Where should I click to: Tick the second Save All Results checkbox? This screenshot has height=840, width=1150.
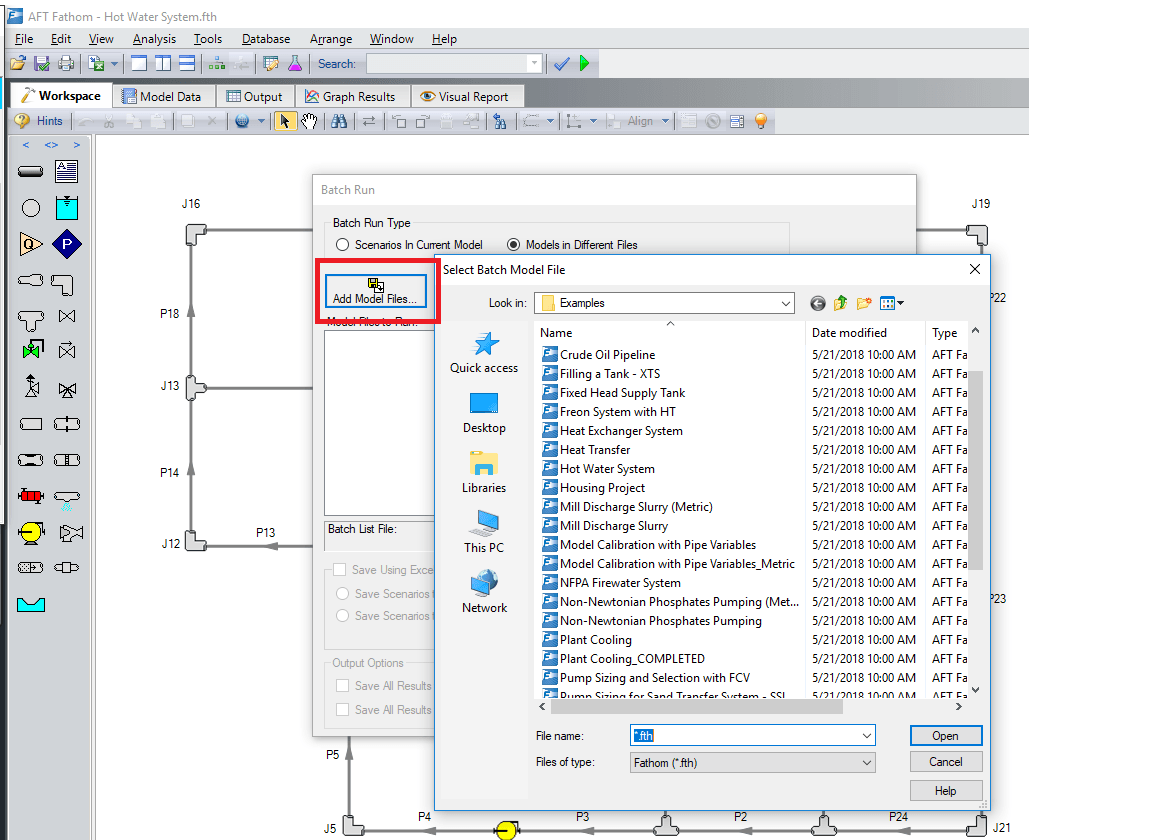[x=343, y=710]
